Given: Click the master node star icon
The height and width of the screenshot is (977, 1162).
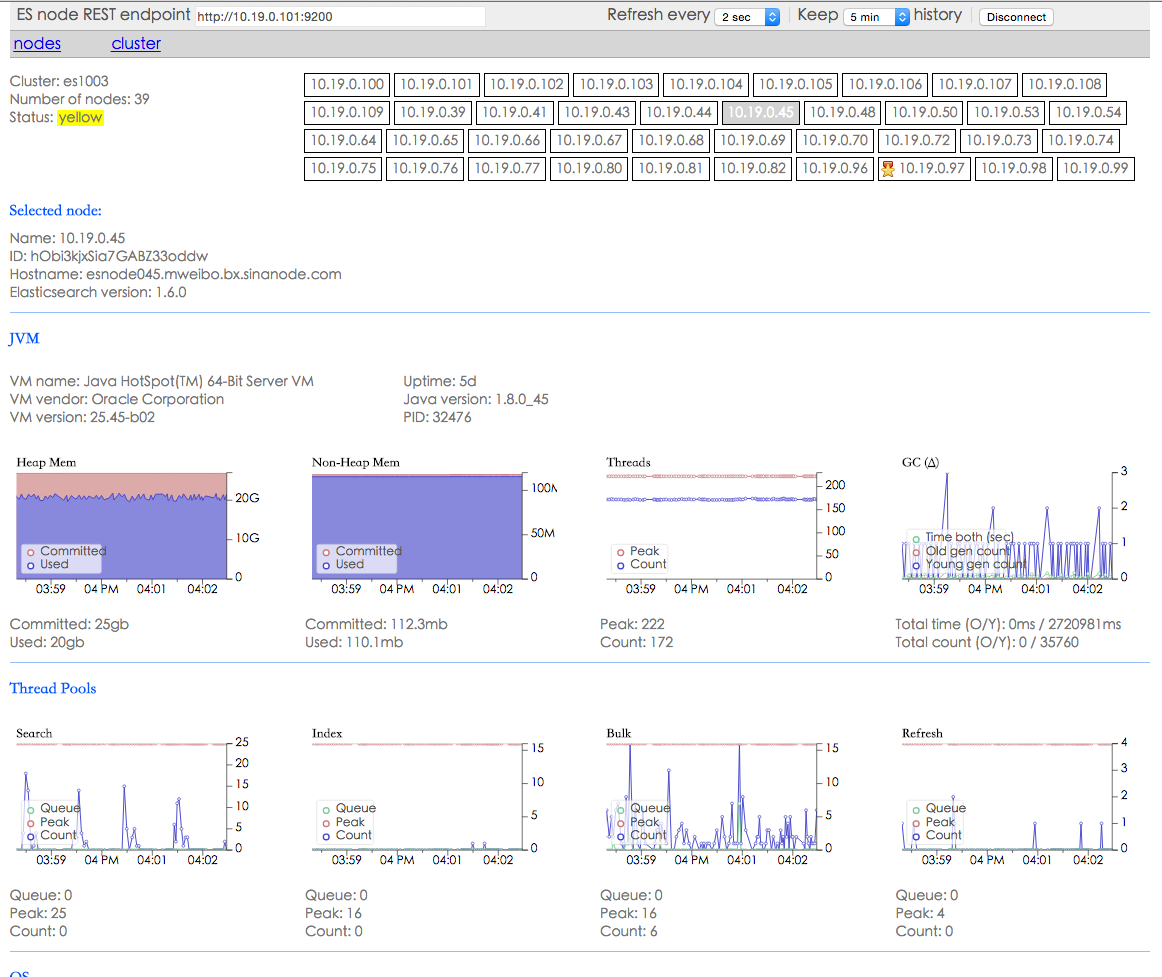Looking at the screenshot, I should pyautogui.click(x=887, y=169).
